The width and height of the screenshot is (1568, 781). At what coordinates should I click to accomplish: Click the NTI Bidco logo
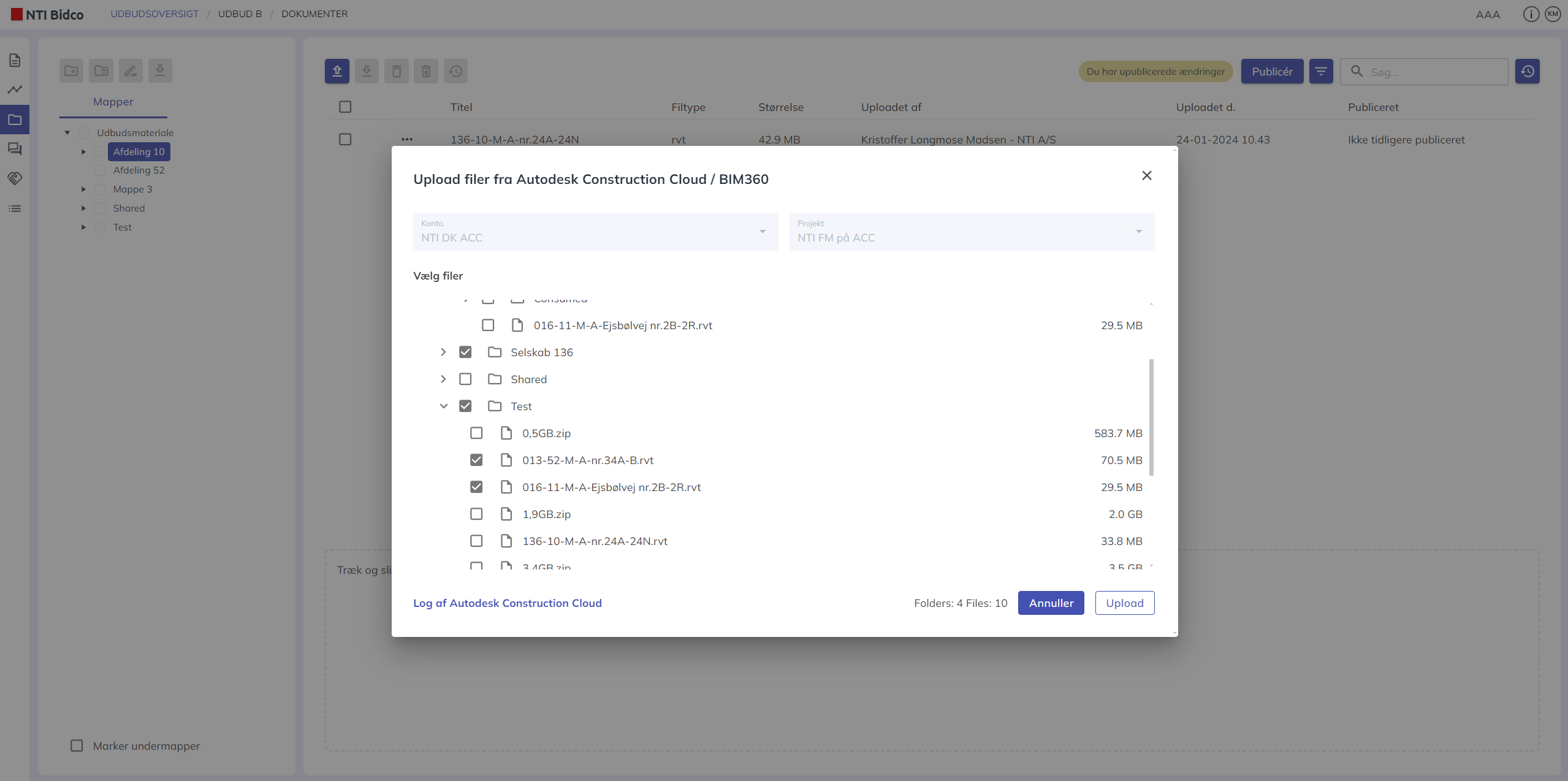47,14
